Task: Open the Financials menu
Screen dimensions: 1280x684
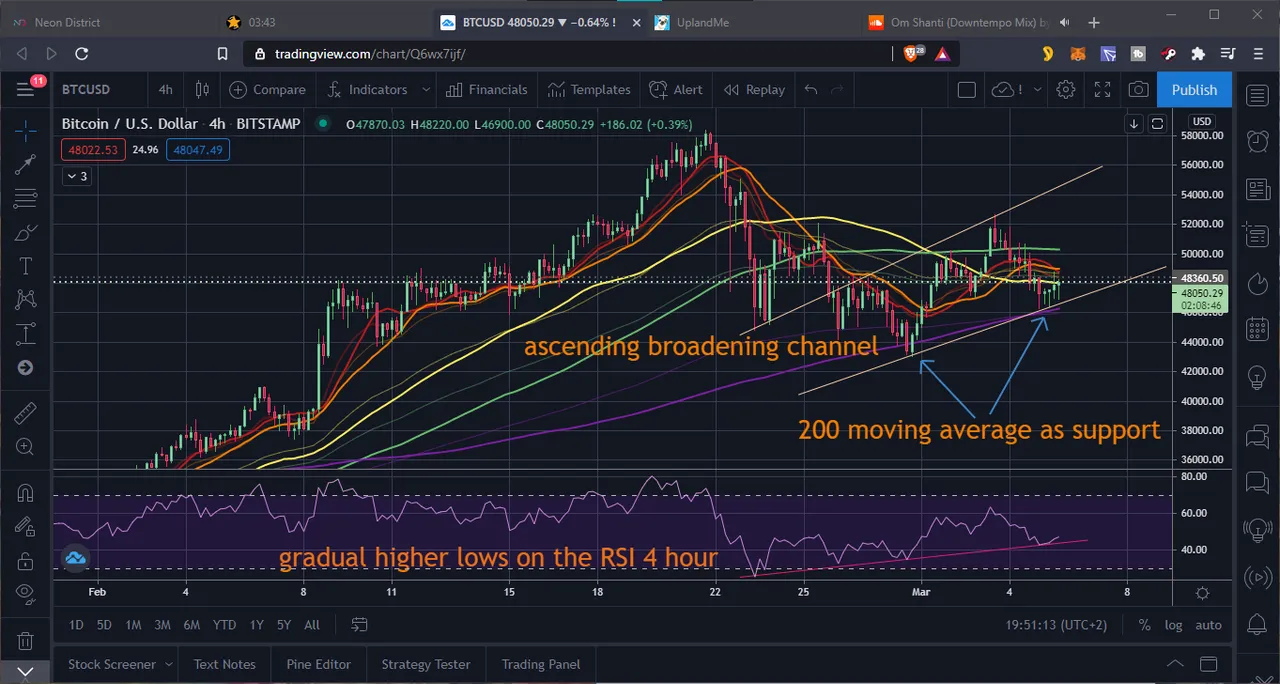Action: (x=487, y=90)
